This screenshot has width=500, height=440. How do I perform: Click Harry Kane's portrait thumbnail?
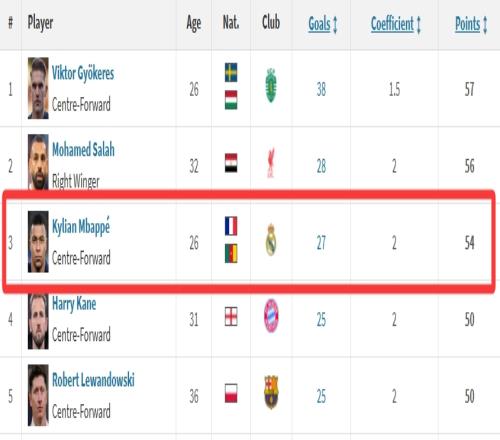38,321
